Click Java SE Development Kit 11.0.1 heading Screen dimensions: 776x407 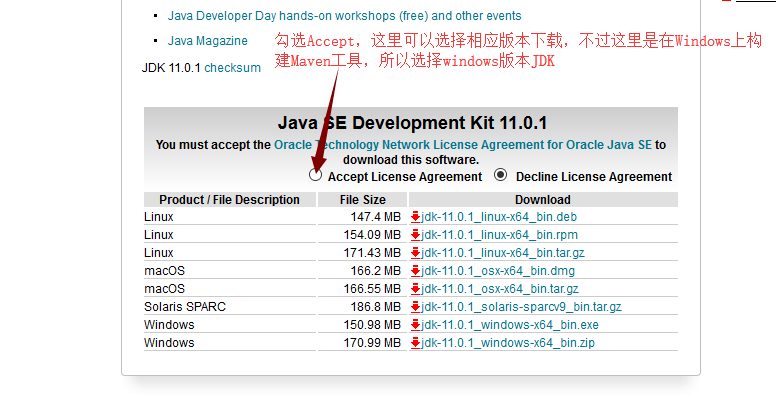(412, 123)
